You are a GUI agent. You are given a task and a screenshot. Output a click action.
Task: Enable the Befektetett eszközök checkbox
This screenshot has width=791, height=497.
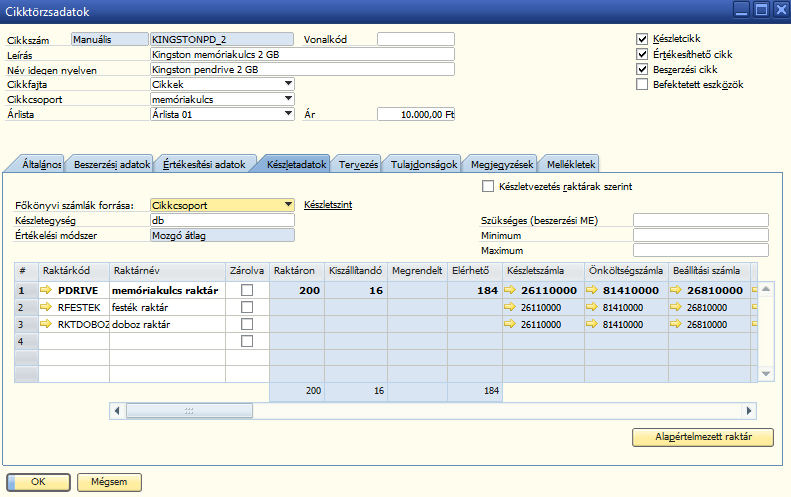(642, 84)
